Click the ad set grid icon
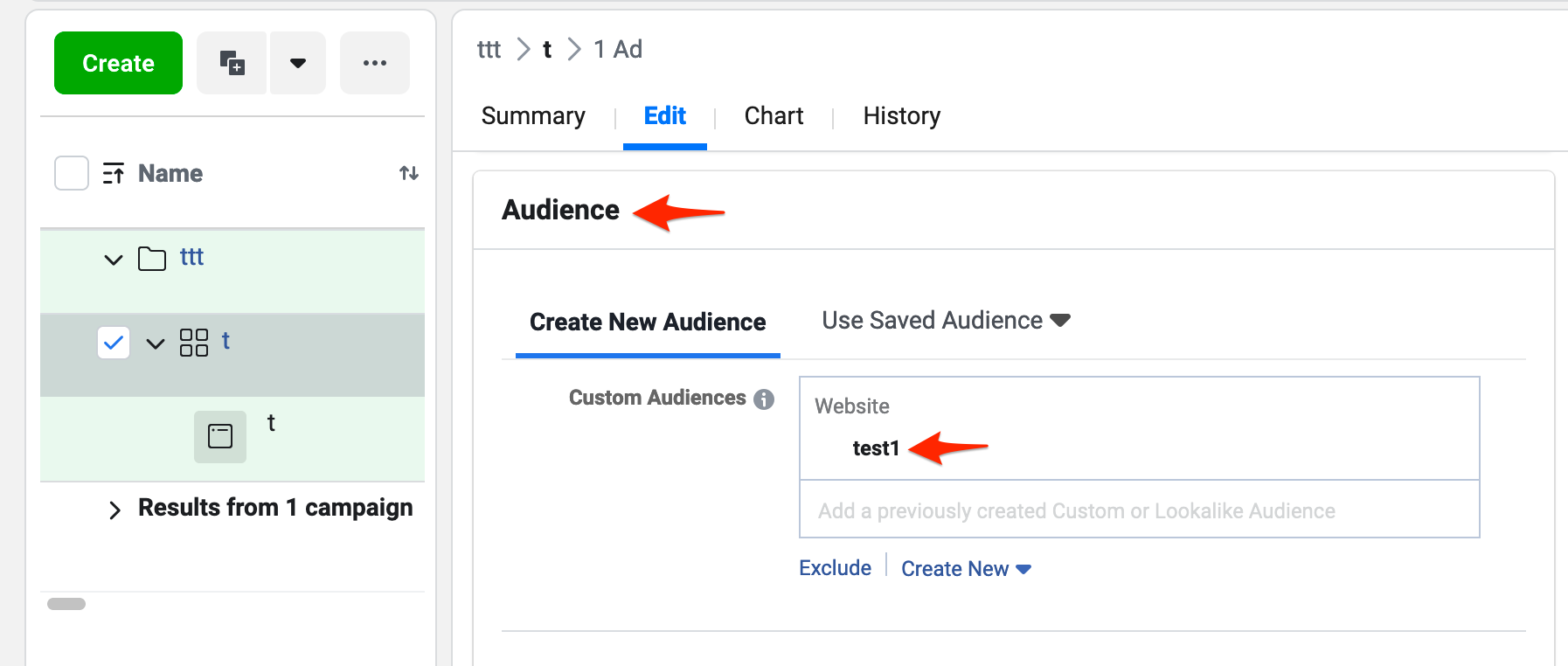Viewport: 1568px width, 666px height. tap(194, 343)
